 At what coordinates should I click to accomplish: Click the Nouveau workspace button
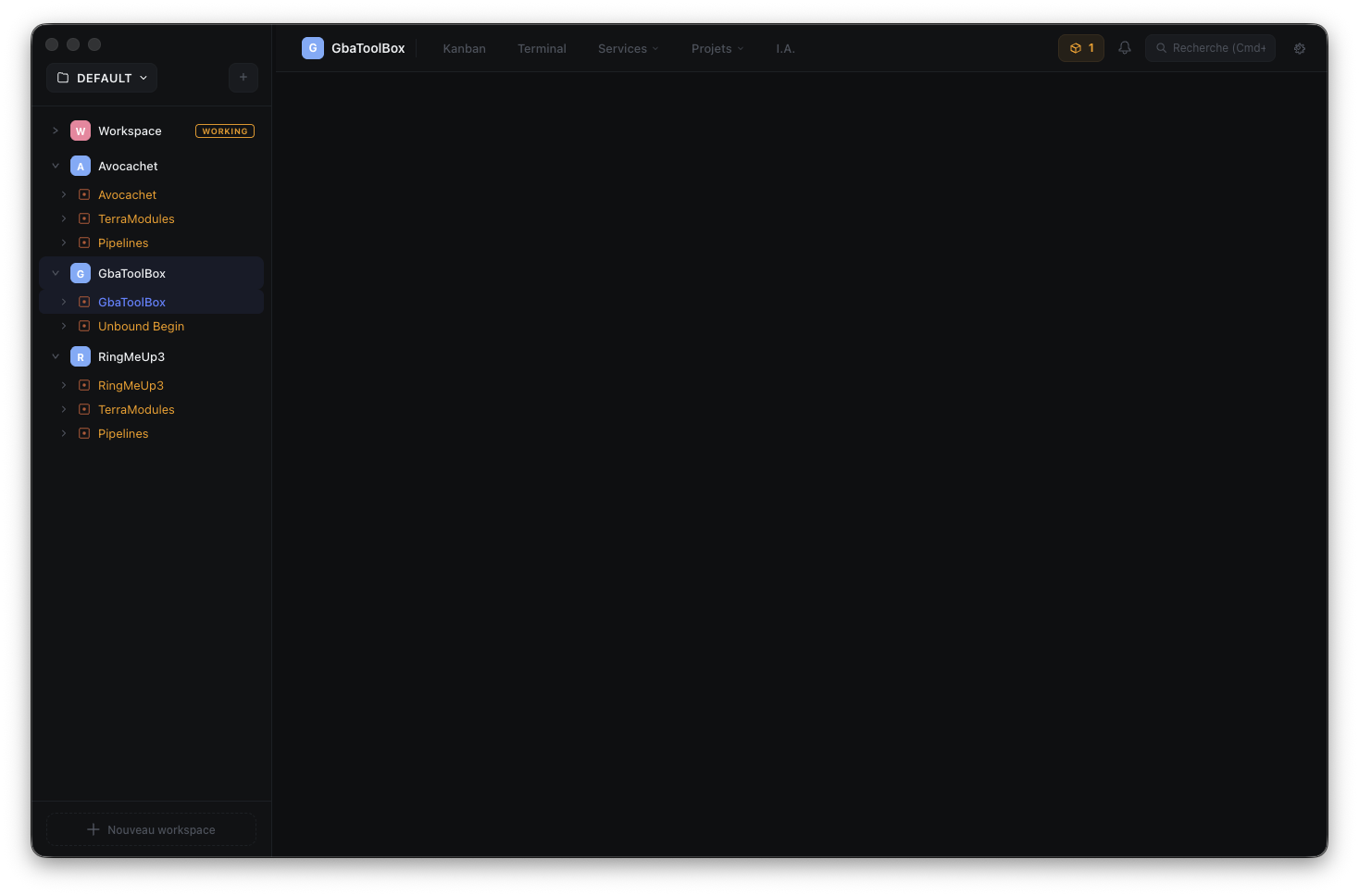click(x=151, y=829)
